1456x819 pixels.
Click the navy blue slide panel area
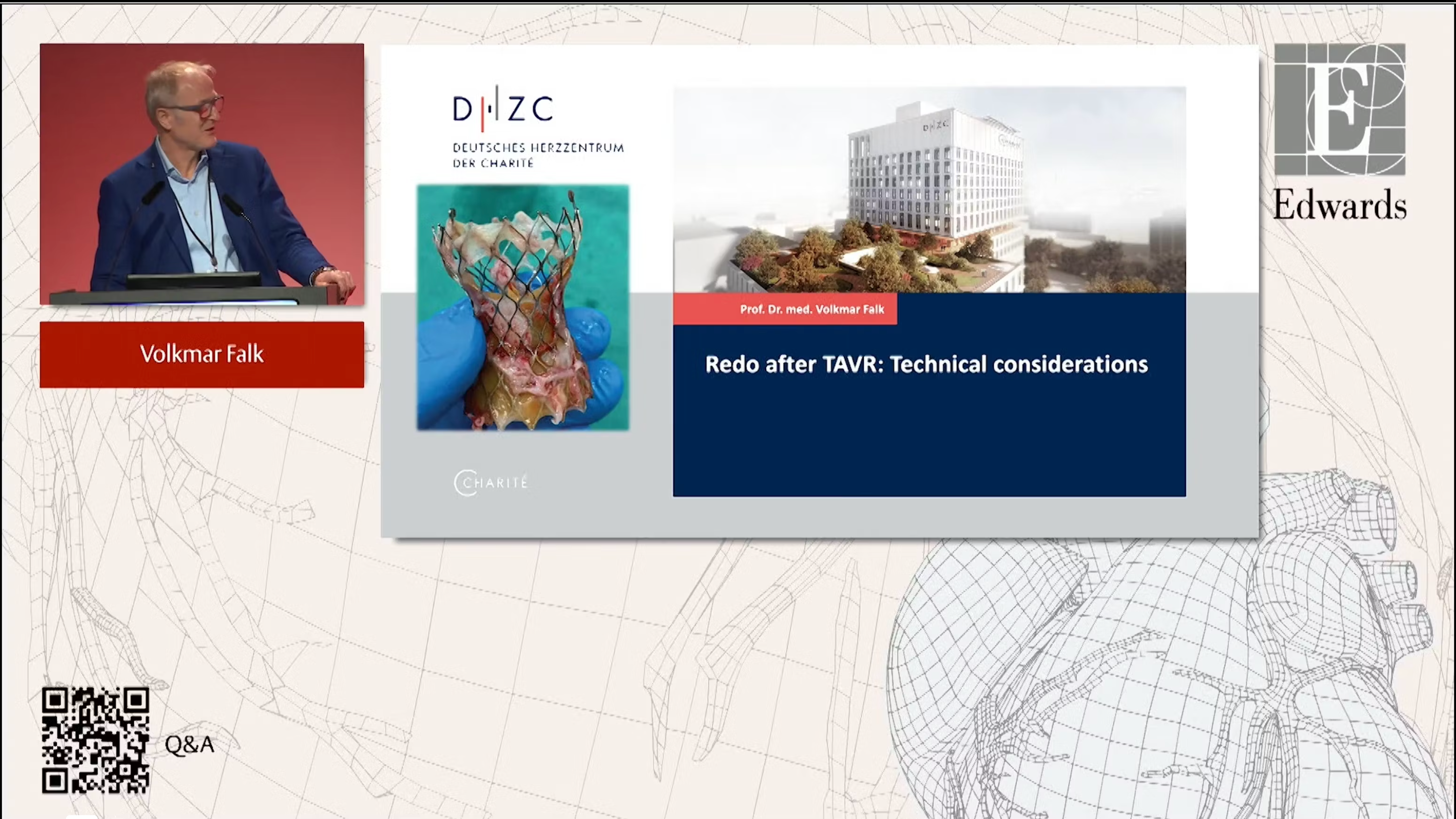pyautogui.click(x=929, y=441)
